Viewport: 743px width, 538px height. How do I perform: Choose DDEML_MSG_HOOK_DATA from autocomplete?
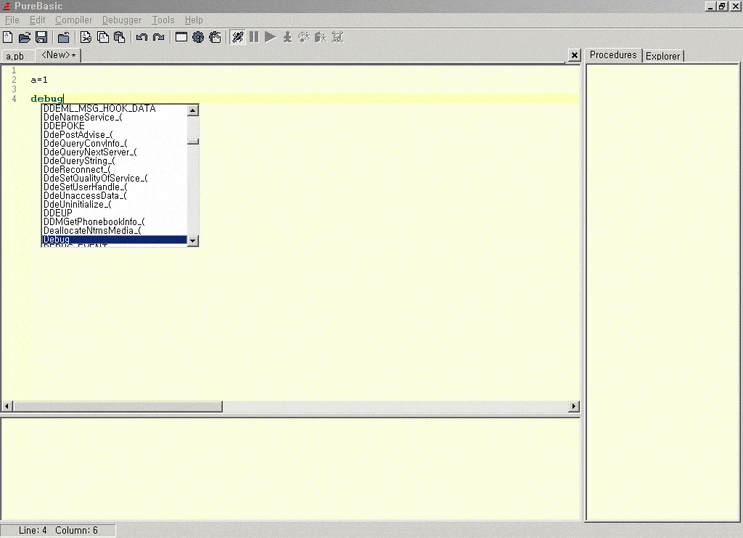[114, 109]
